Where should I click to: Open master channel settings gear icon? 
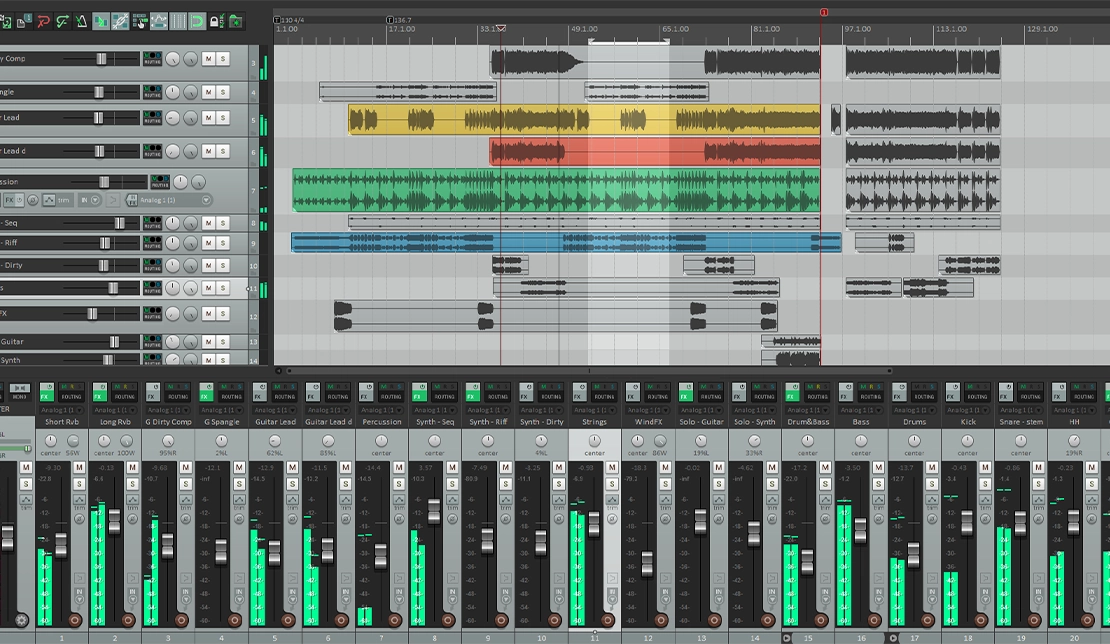pyautogui.click(x=21, y=620)
